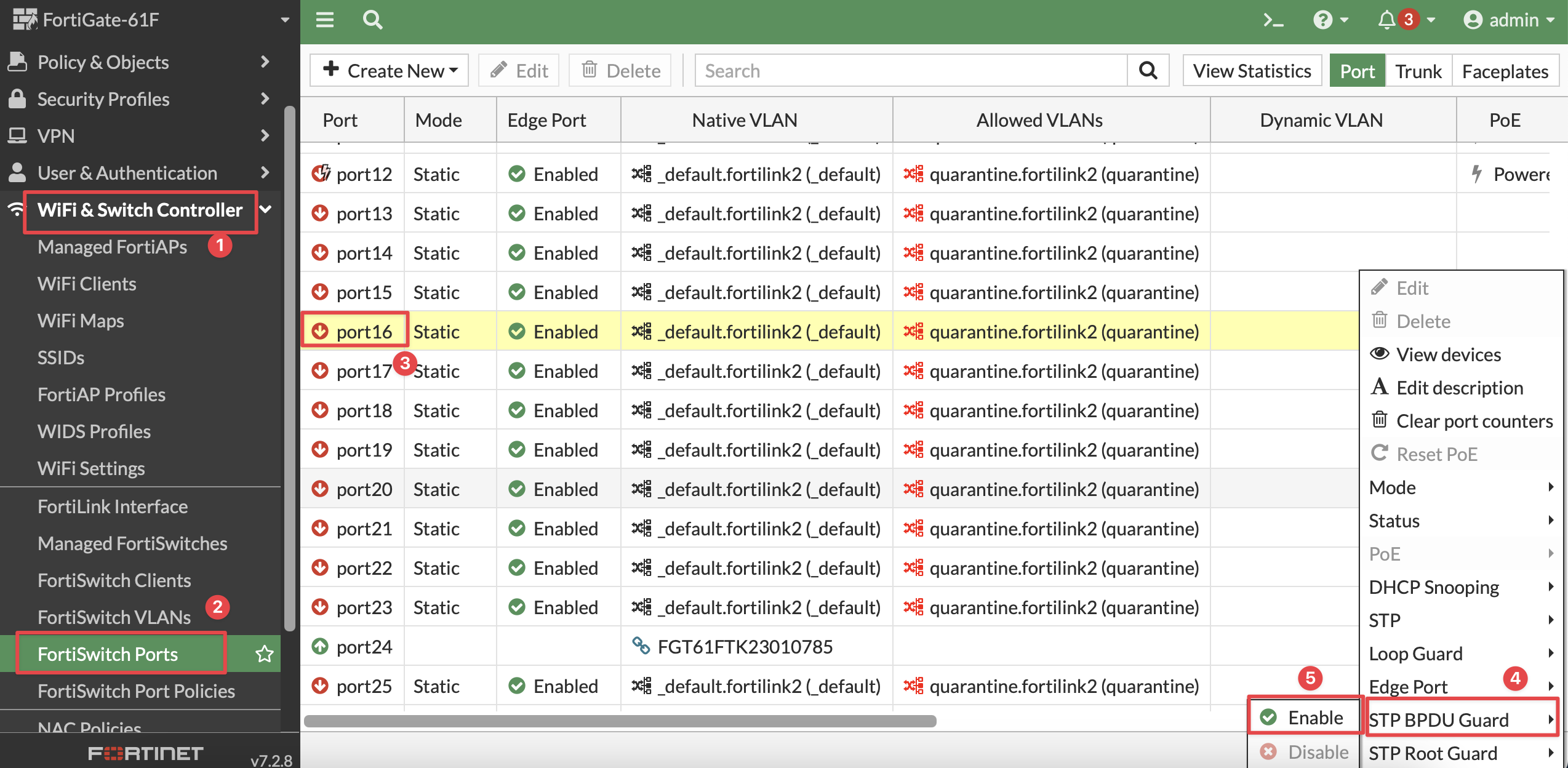Select Disable for STP BPDU Guard
Screen dimensions: 1568x768
pos(1303,752)
